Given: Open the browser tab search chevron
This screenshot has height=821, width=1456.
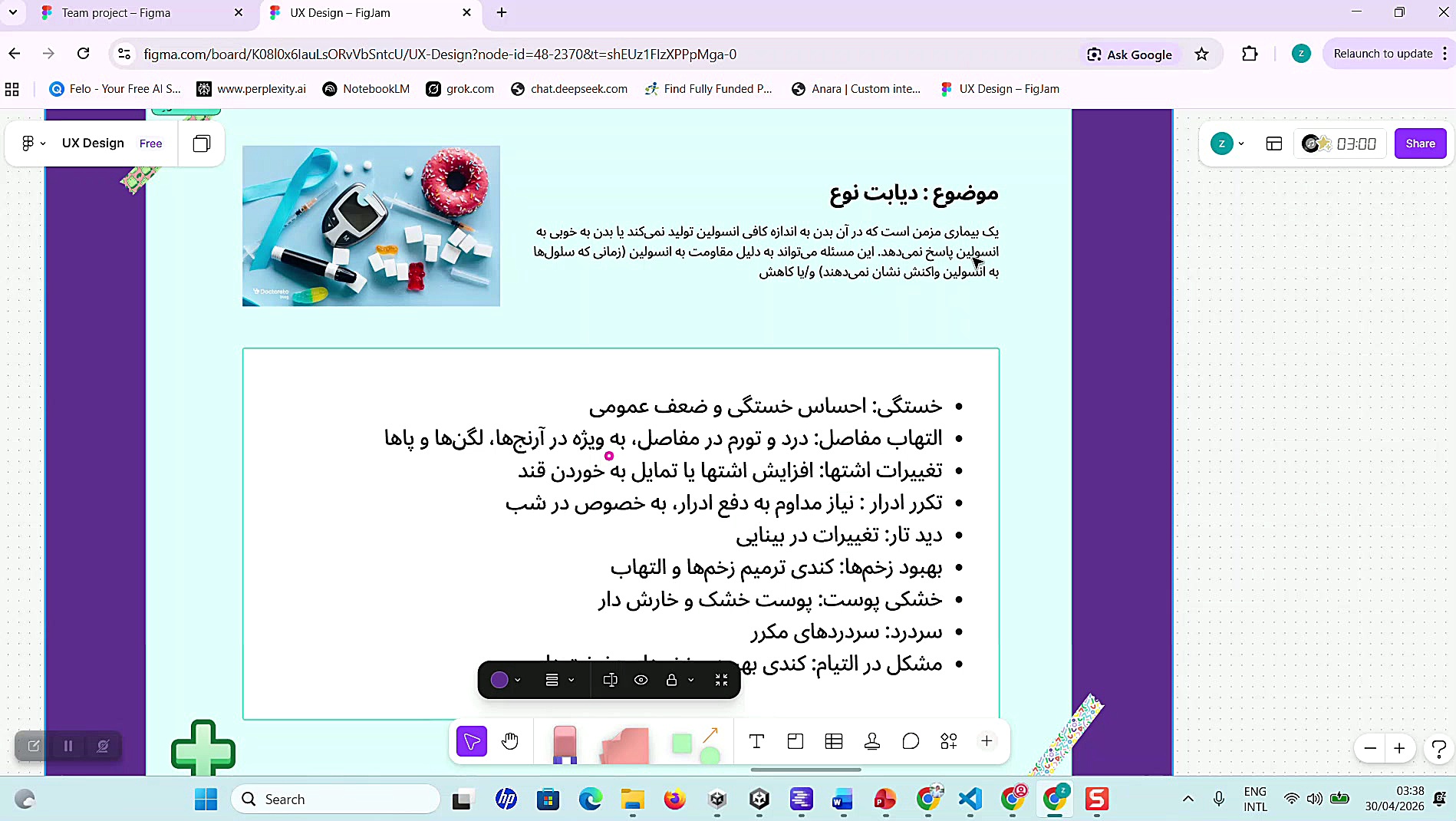Looking at the screenshot, I should pyautogui.click(x=13, y=12).
